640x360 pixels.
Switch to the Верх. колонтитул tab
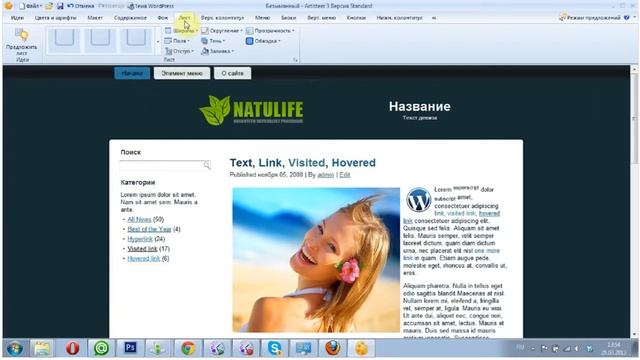pyautogui.click(x=222, y=18)
